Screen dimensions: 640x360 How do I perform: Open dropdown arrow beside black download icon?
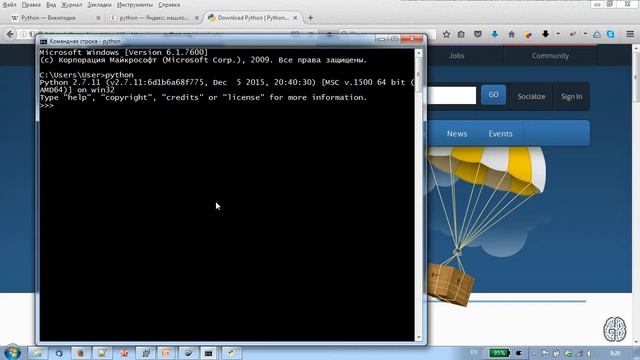(558, 34)
